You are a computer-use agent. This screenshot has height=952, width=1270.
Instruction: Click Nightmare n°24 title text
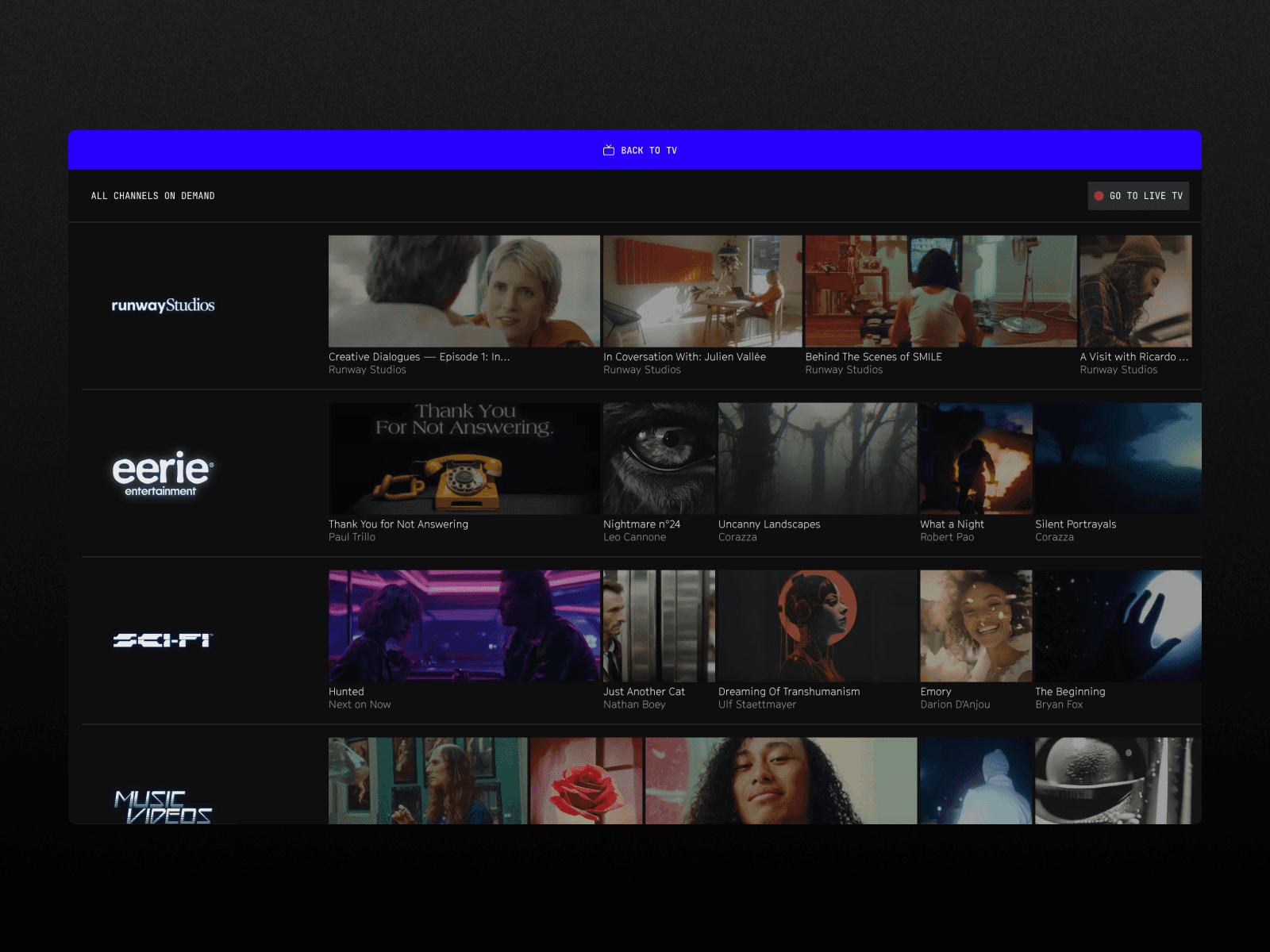641,524
